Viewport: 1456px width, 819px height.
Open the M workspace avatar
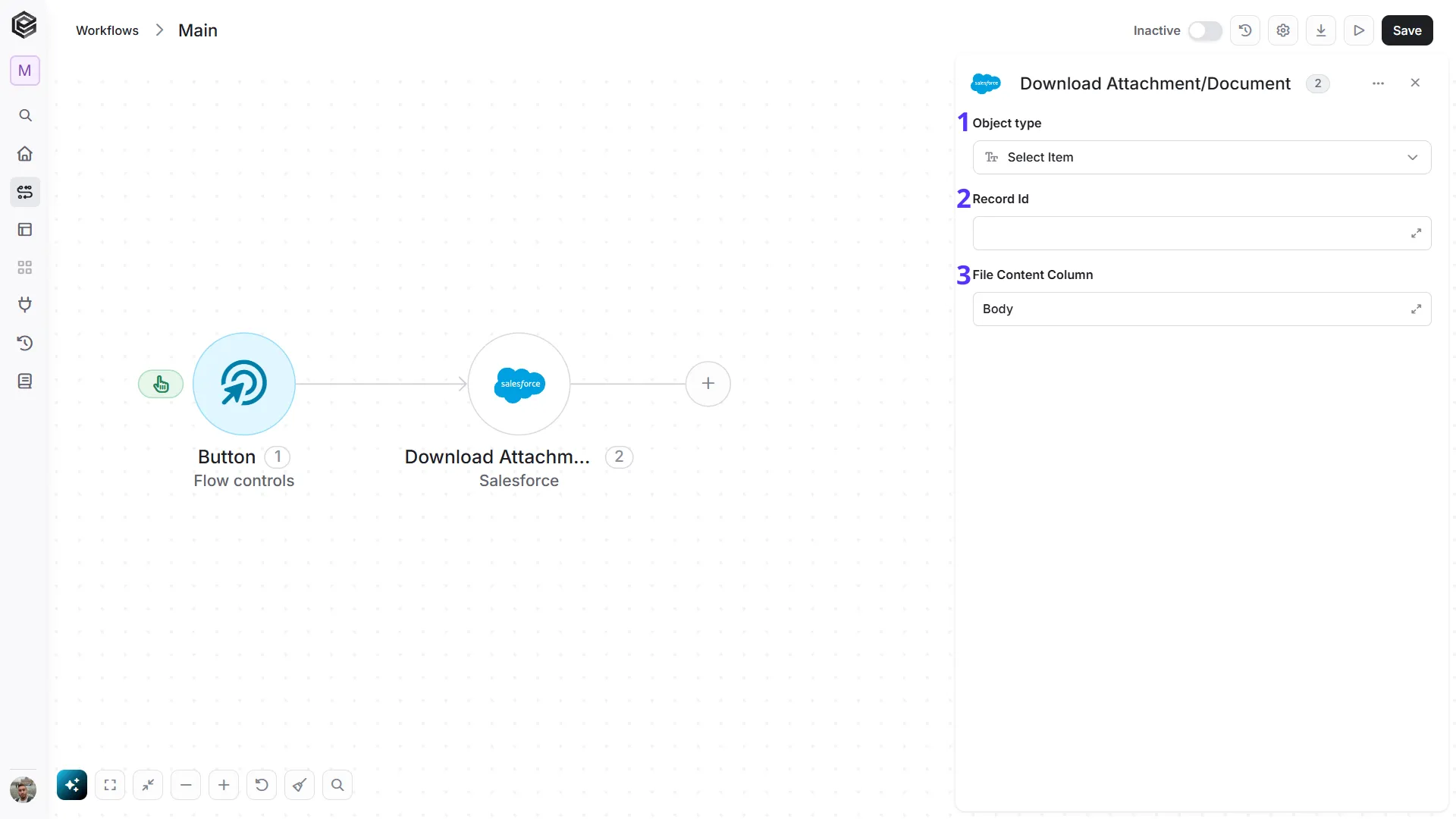[x=25, y=71]
